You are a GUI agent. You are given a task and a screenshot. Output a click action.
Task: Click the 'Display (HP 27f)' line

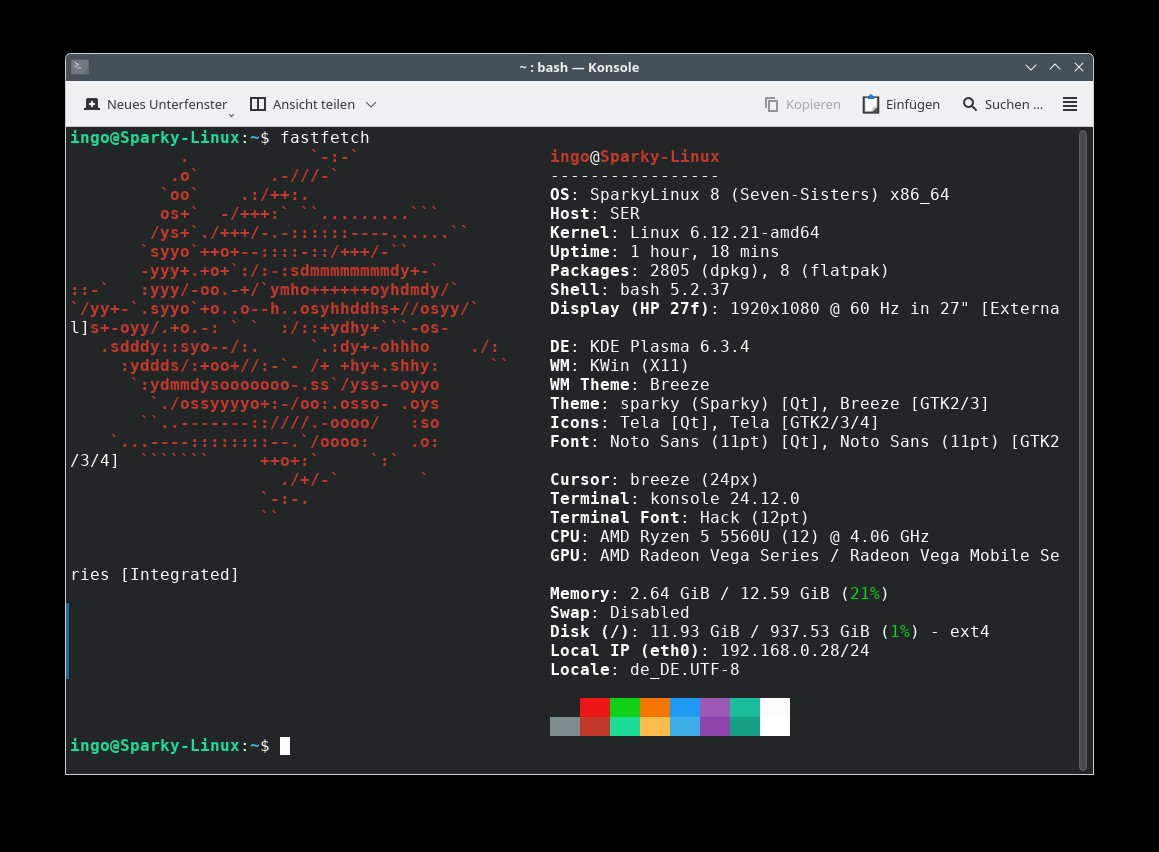[804, 309]
